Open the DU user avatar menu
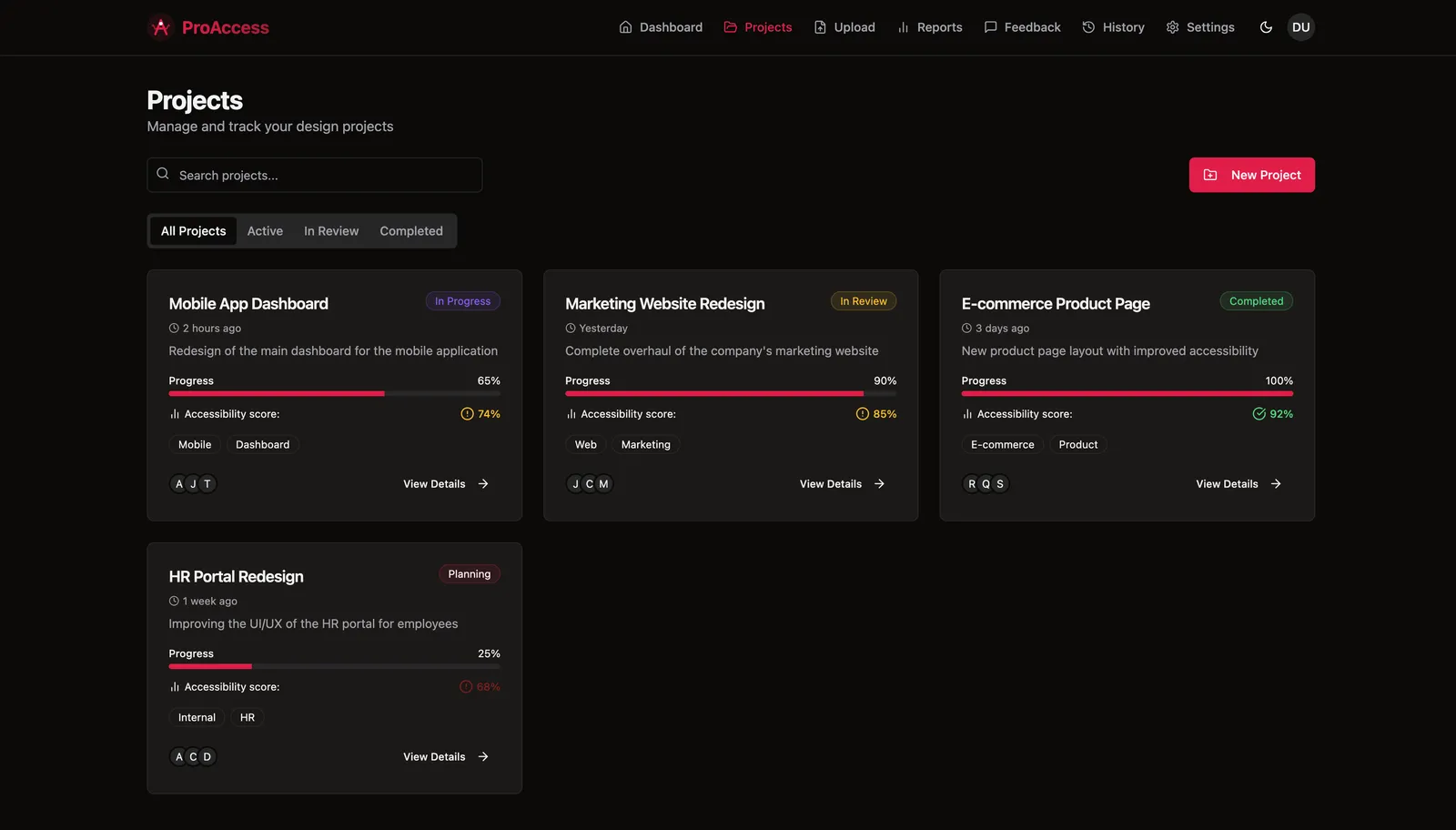Viewport: 1456px width, 830px height. (1301, 27)
